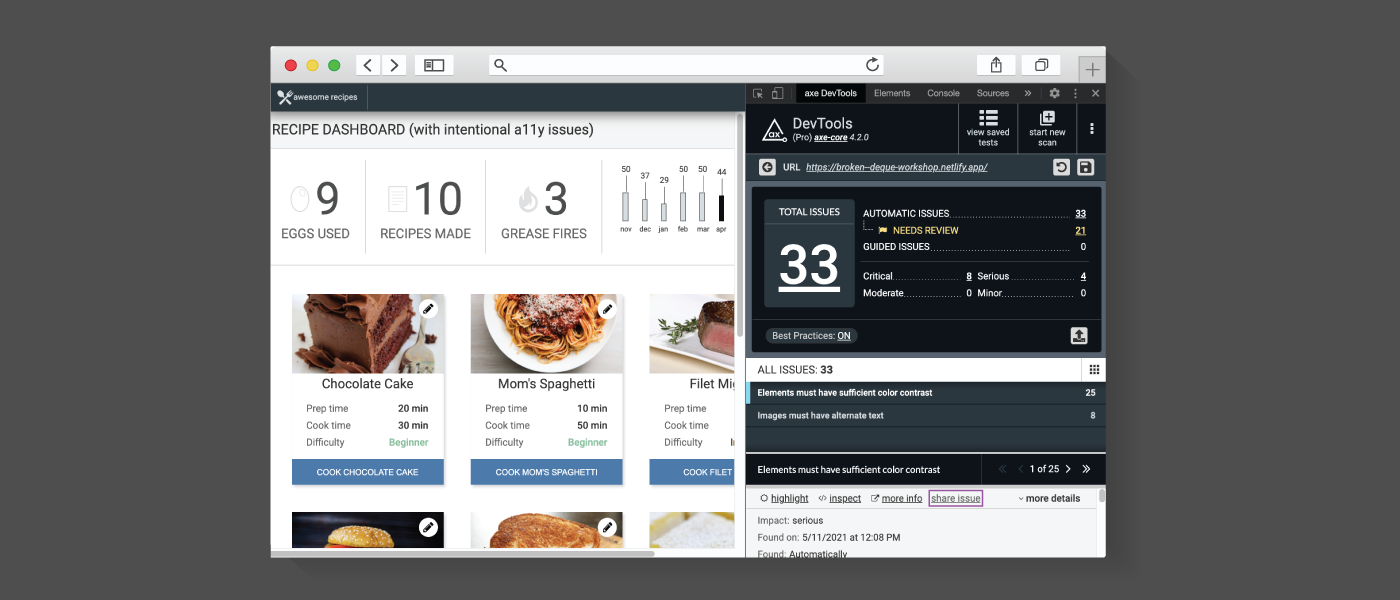The image size is (1400, 600).
Task: Switch to the Elements tab
Action: pyautogui.click(x=892, y=93)
